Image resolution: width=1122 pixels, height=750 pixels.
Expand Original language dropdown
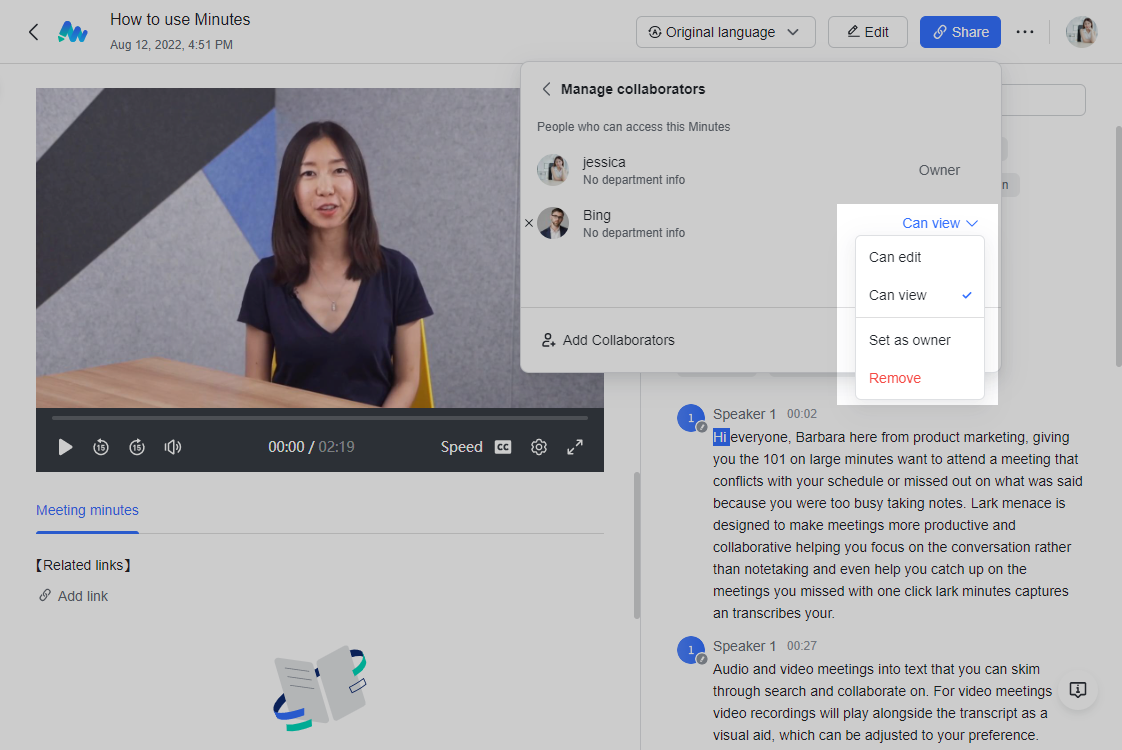point(725,32)
